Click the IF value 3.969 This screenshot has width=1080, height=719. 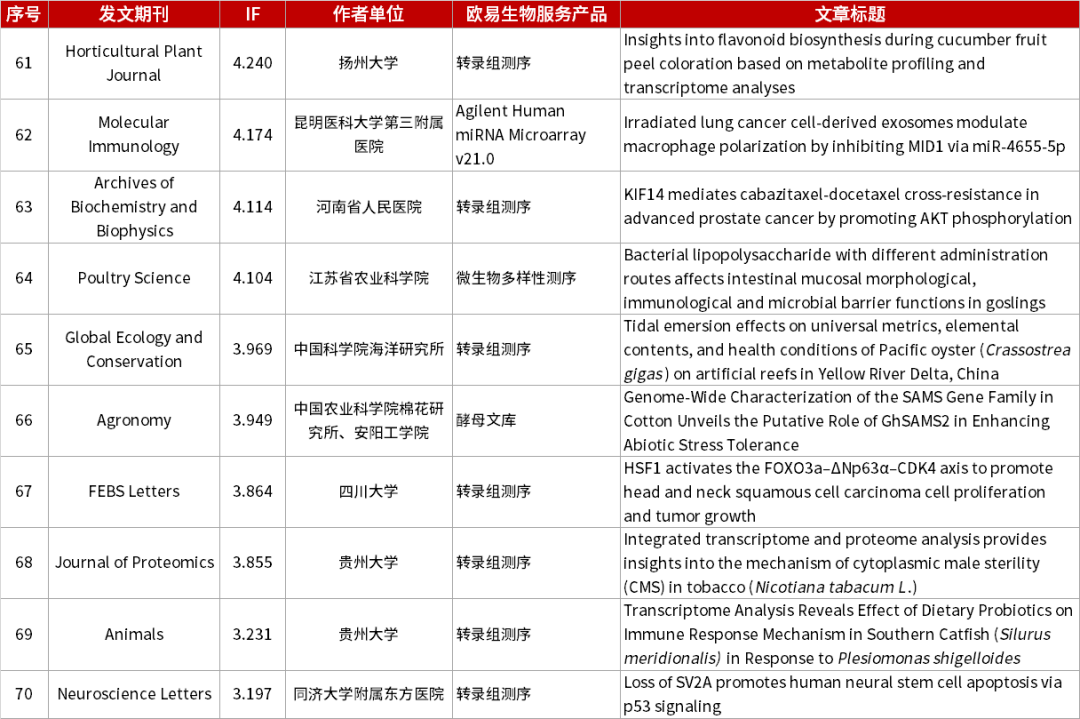tap(253, 349)
